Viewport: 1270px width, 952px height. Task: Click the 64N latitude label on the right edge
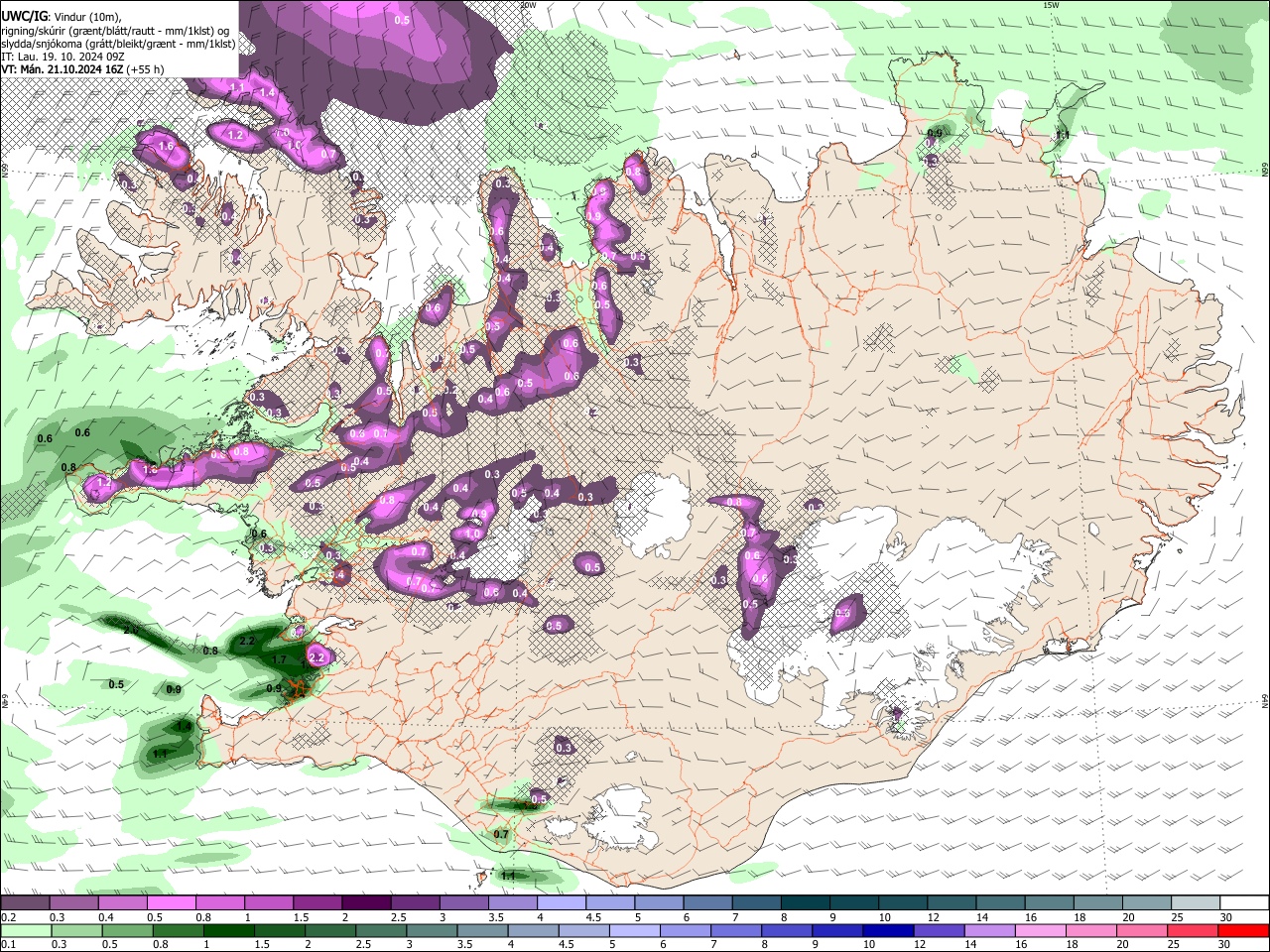tap(1265, 701)
